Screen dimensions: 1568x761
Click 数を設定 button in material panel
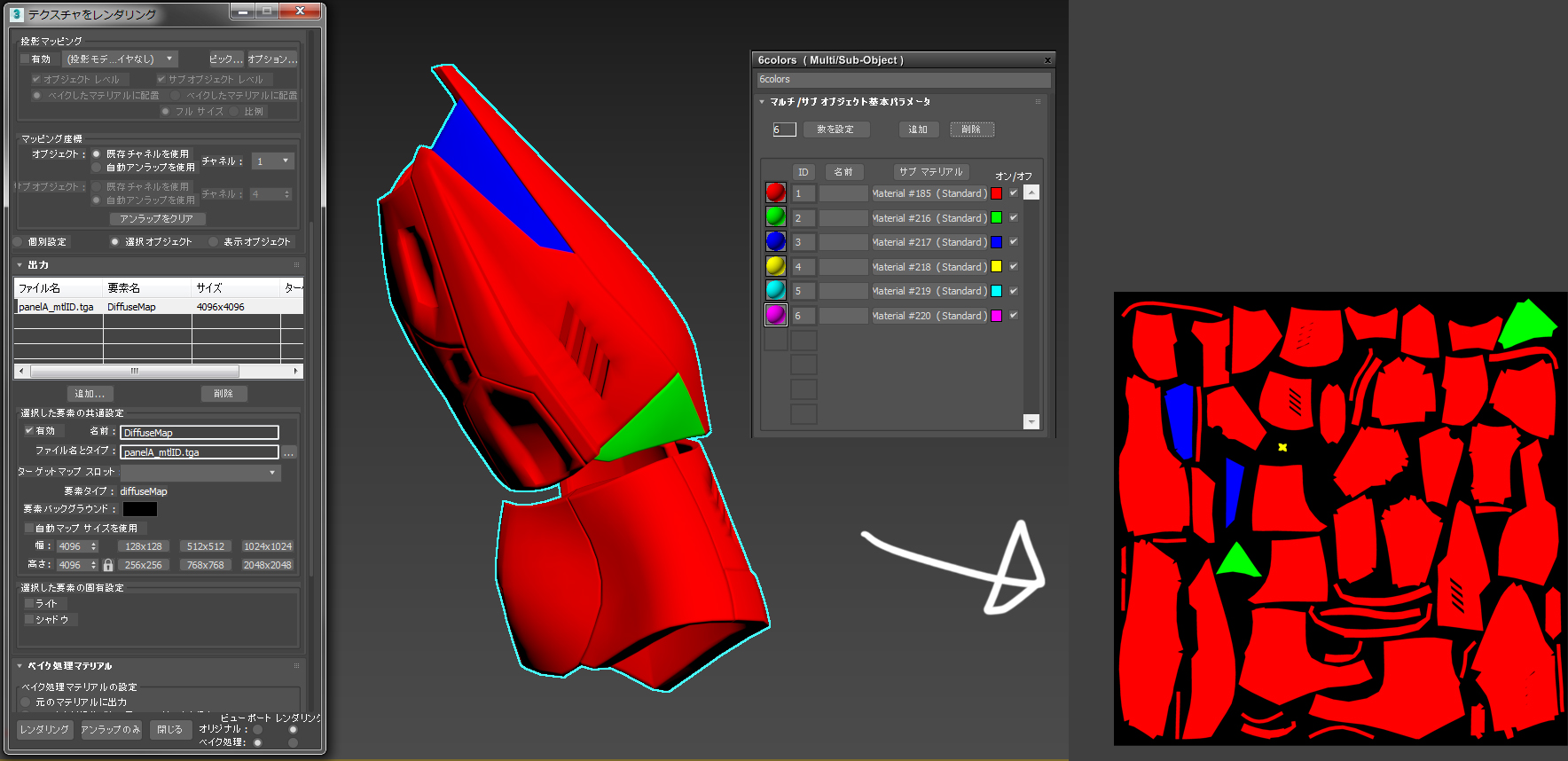point(835,129)
